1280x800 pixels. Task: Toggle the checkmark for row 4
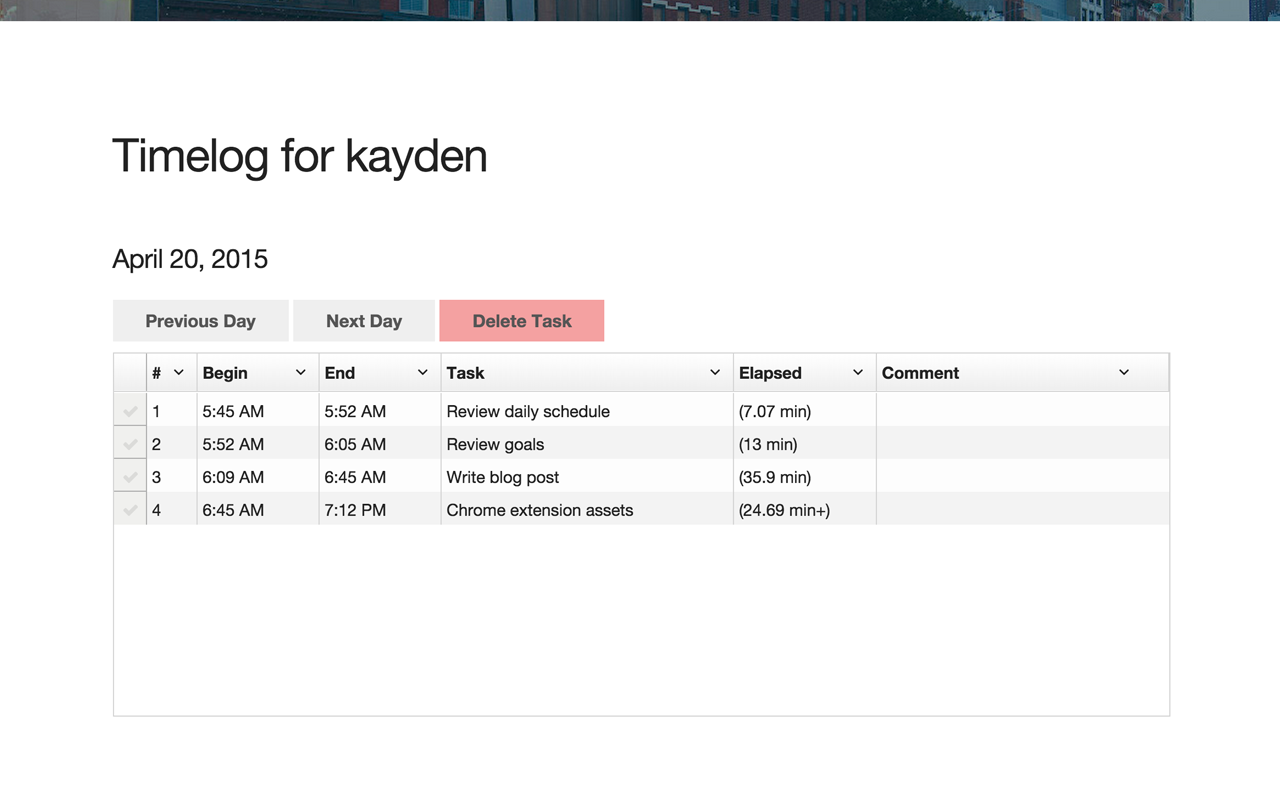pyautogui.click(x=130, y=510)
